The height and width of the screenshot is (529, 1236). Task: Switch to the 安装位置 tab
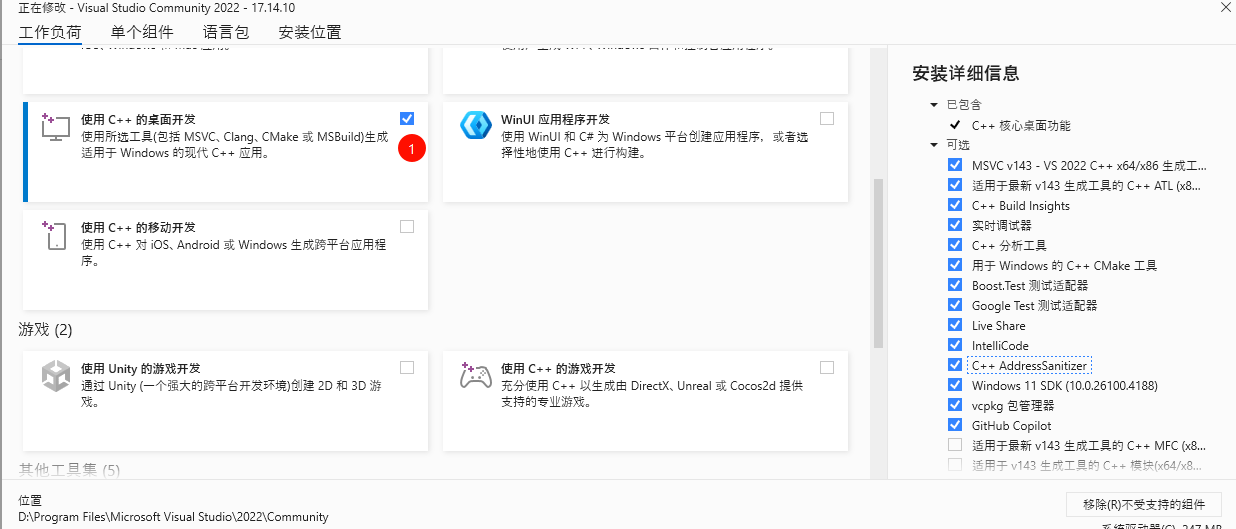(310, 32)
